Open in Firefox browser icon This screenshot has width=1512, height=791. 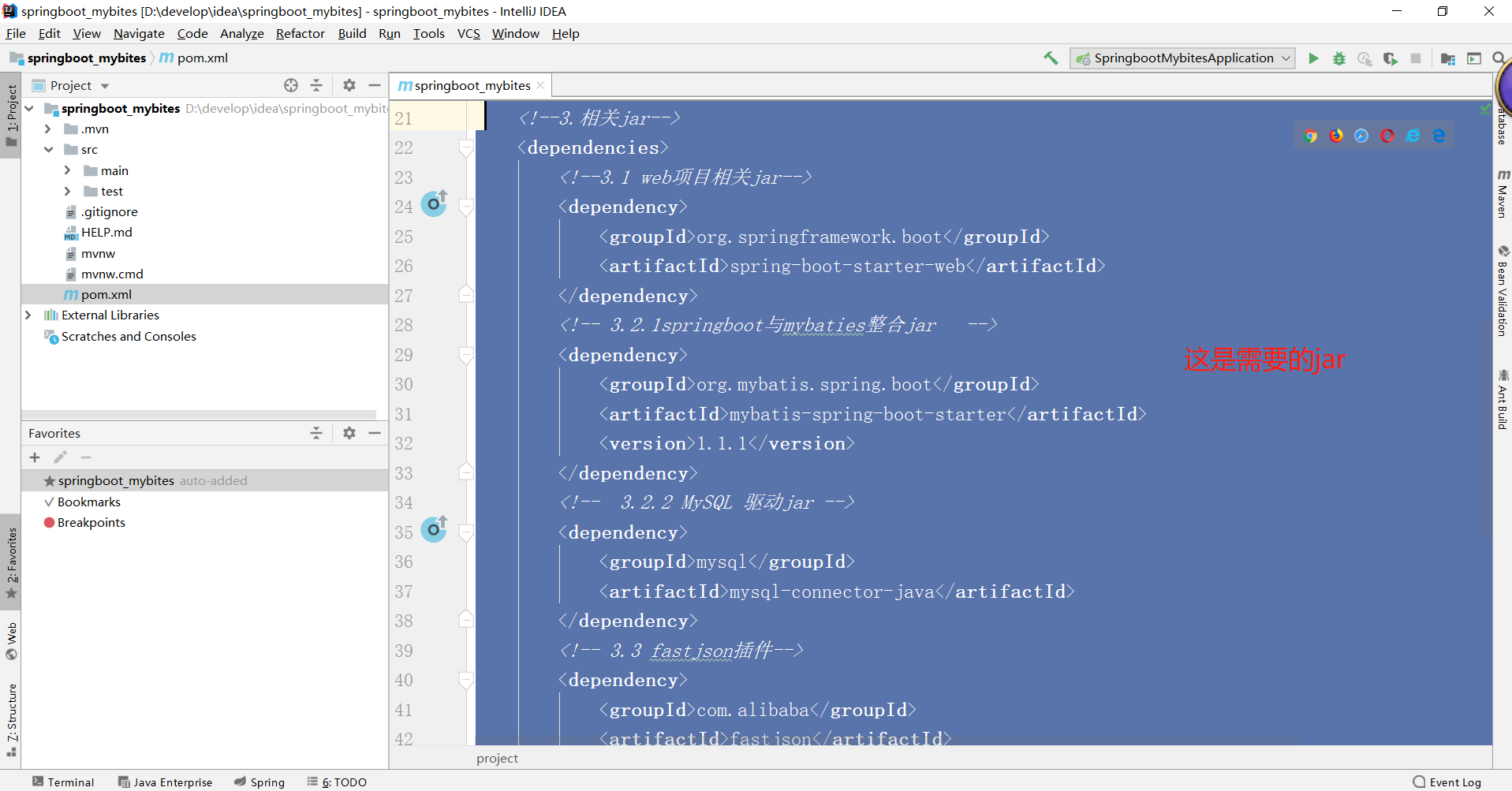(1336, 136)
